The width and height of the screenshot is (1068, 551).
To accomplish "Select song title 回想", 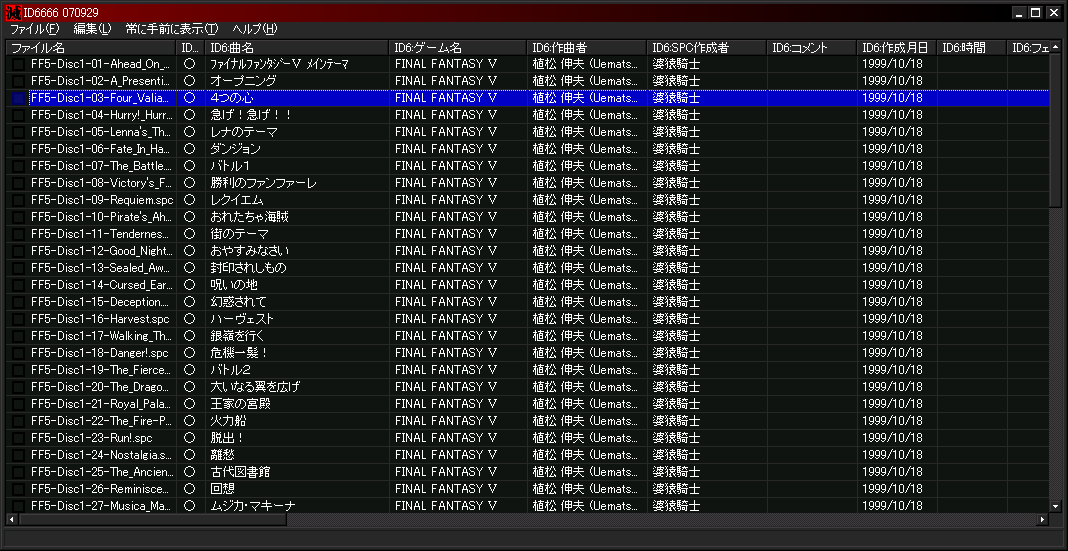I will [x=223, y=489].
